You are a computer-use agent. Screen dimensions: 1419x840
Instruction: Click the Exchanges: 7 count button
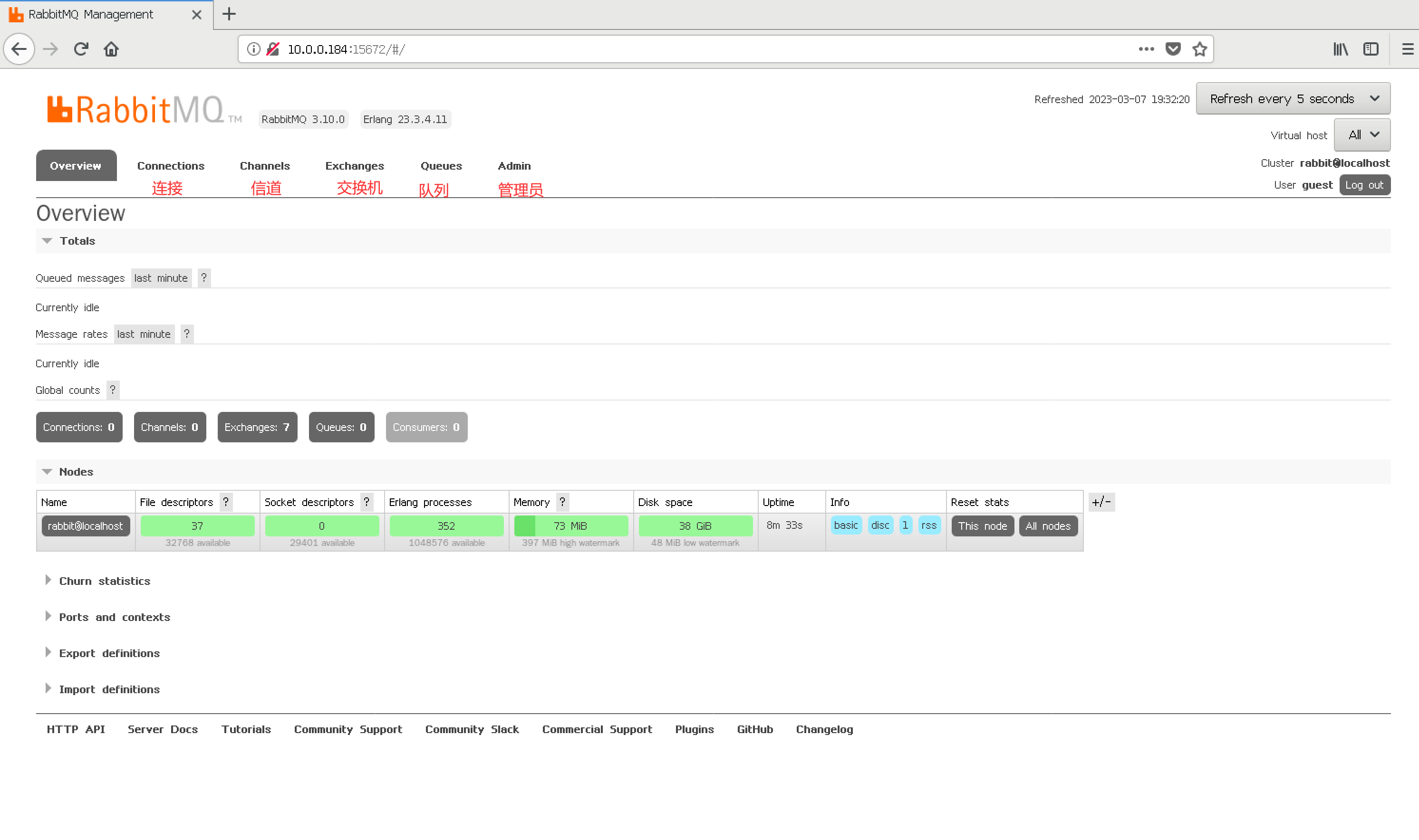pos(257,427)
